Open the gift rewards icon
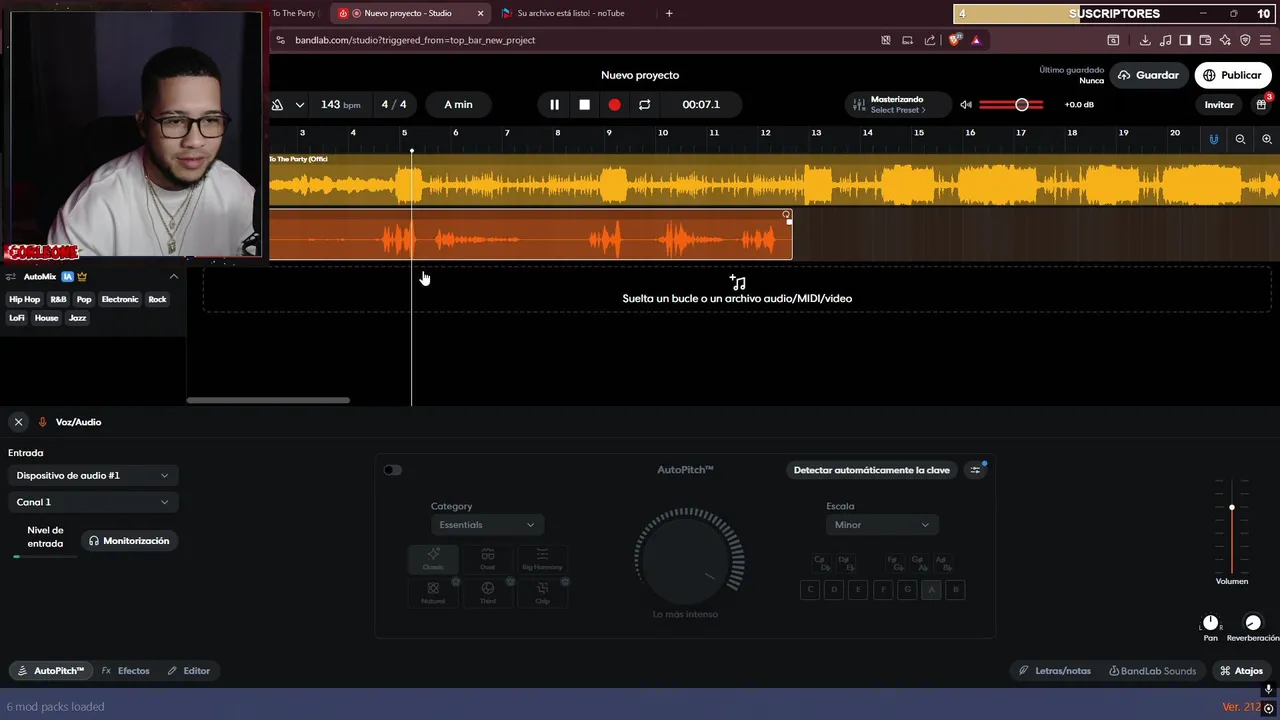Screen dimensions: 1280x720 click(1262, 104)
